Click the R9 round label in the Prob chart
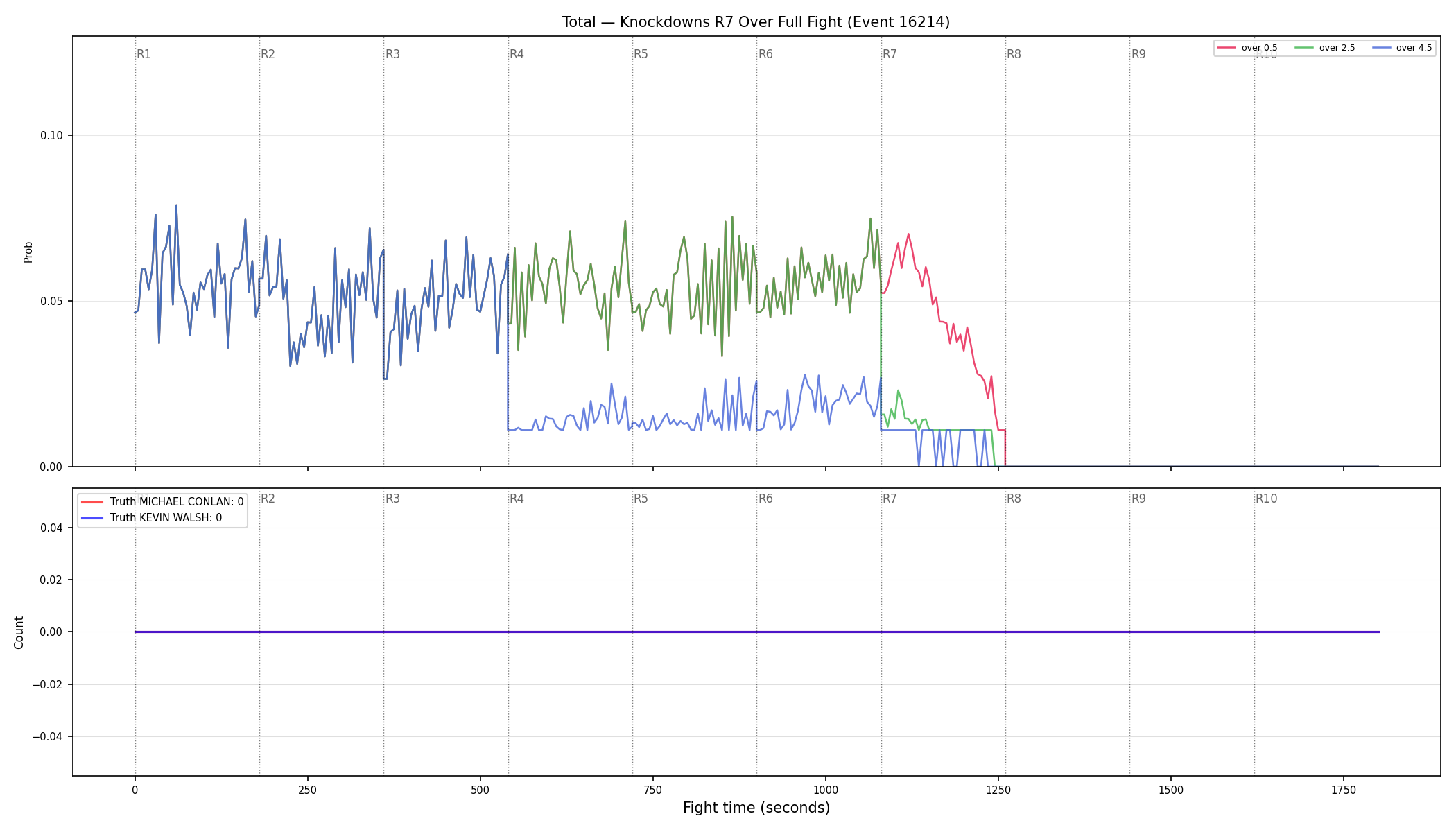The image size is (1456, 832). (1138, 54)
